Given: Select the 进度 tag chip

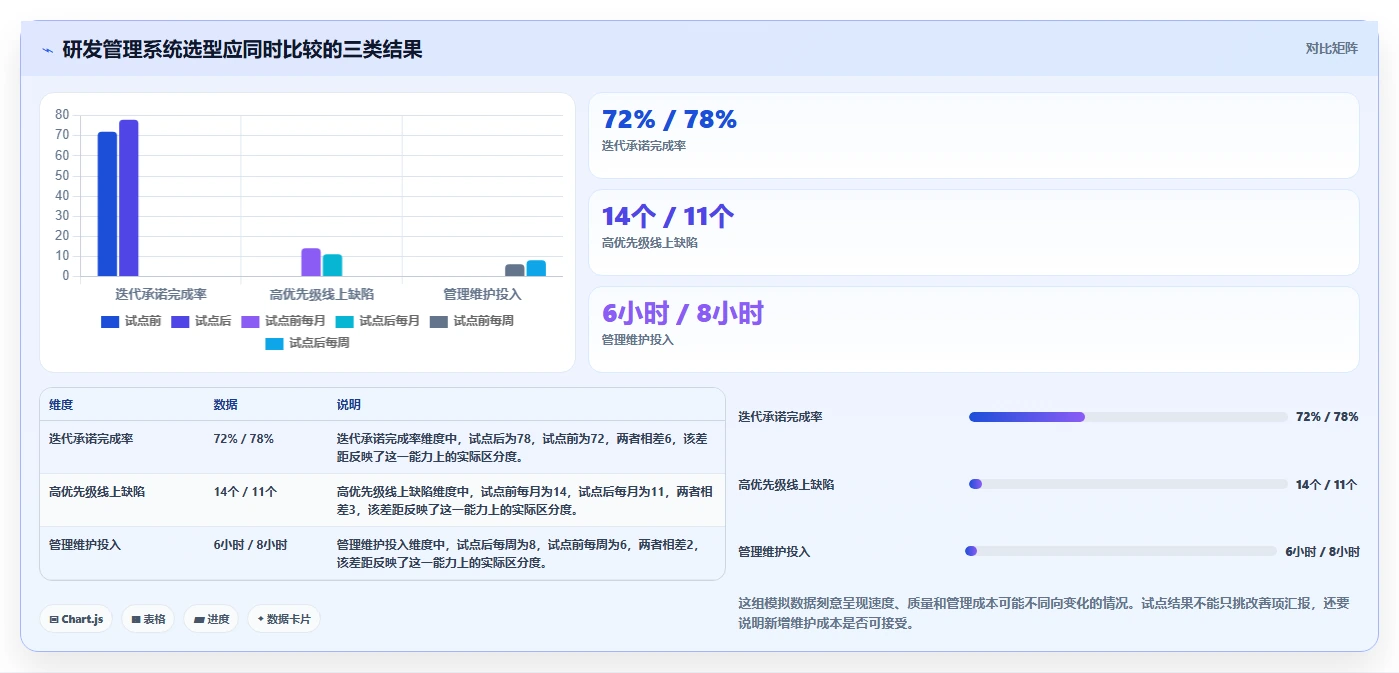Looking at the screenshot, I should tap(211, 619).
